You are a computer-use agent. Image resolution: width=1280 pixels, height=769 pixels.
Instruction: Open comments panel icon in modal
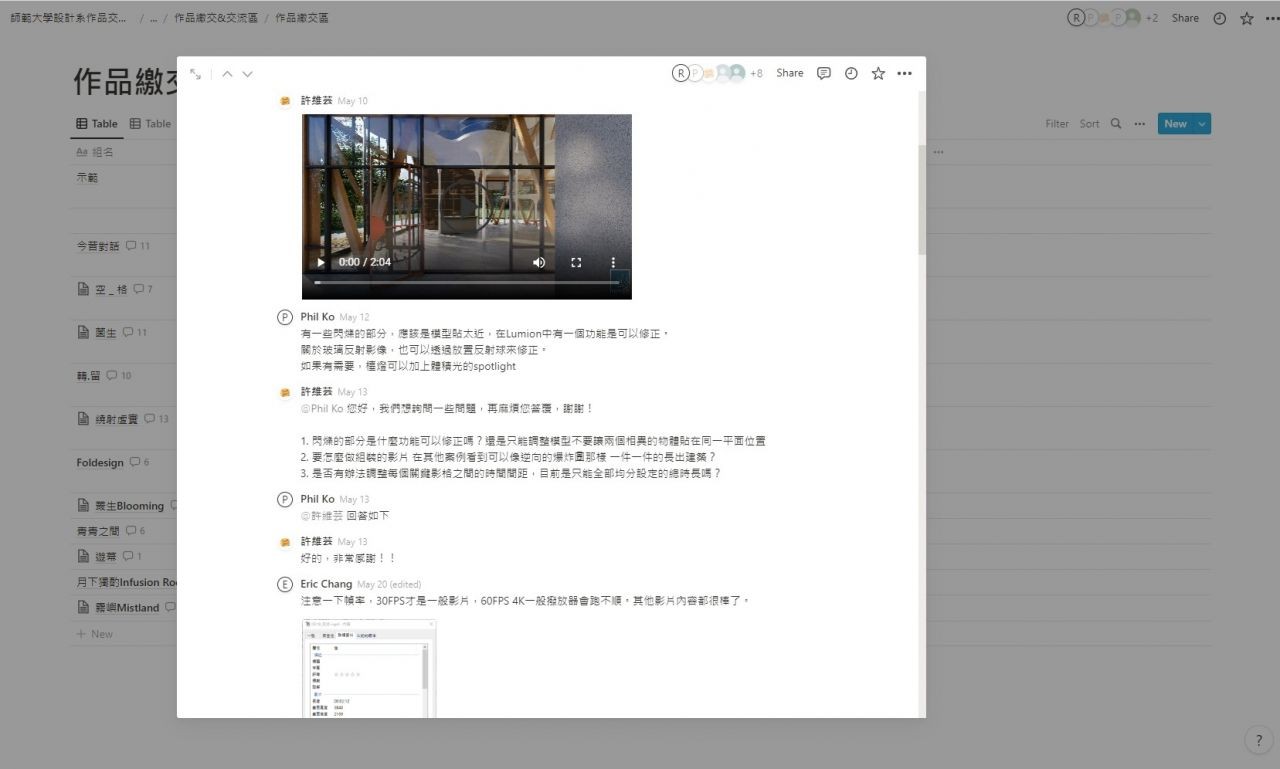[824, 73]
